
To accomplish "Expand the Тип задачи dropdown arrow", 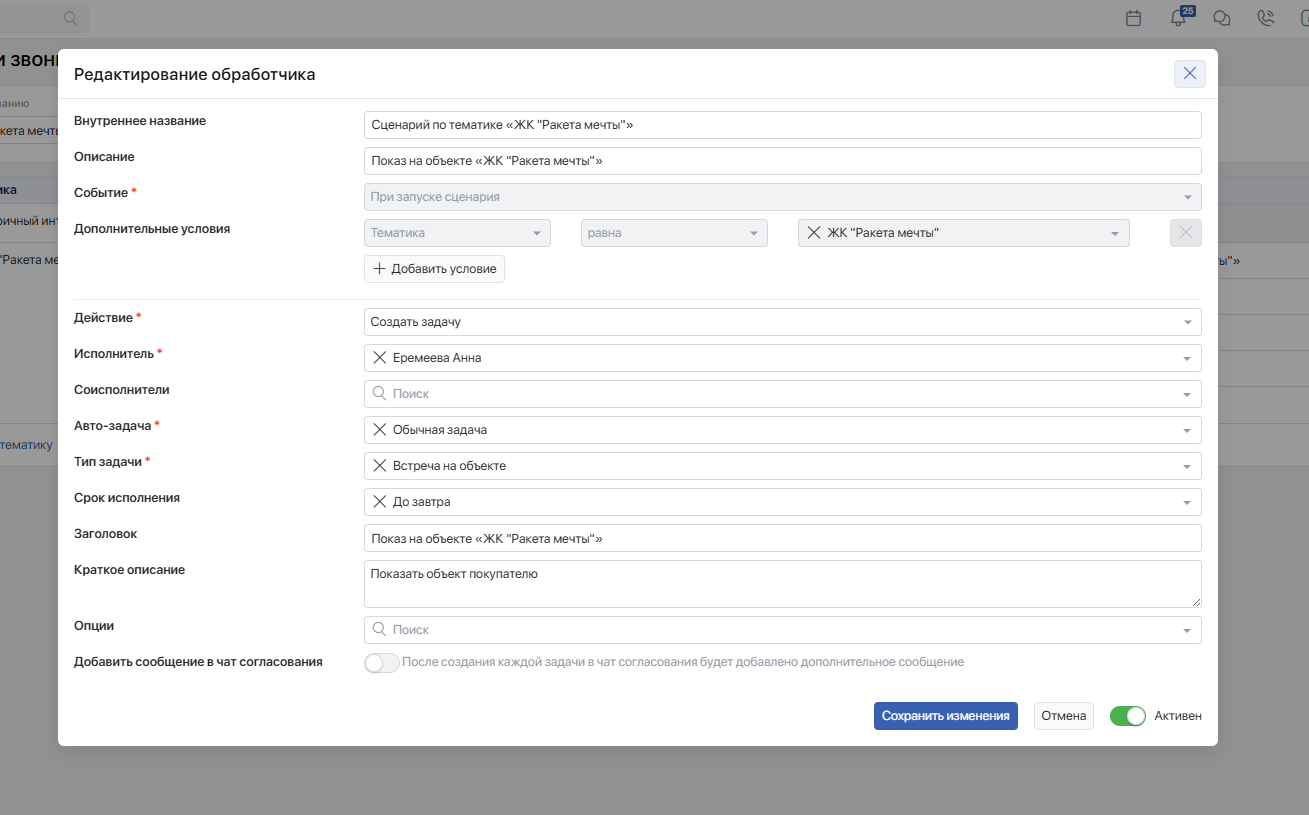I will coord(1186,466).
